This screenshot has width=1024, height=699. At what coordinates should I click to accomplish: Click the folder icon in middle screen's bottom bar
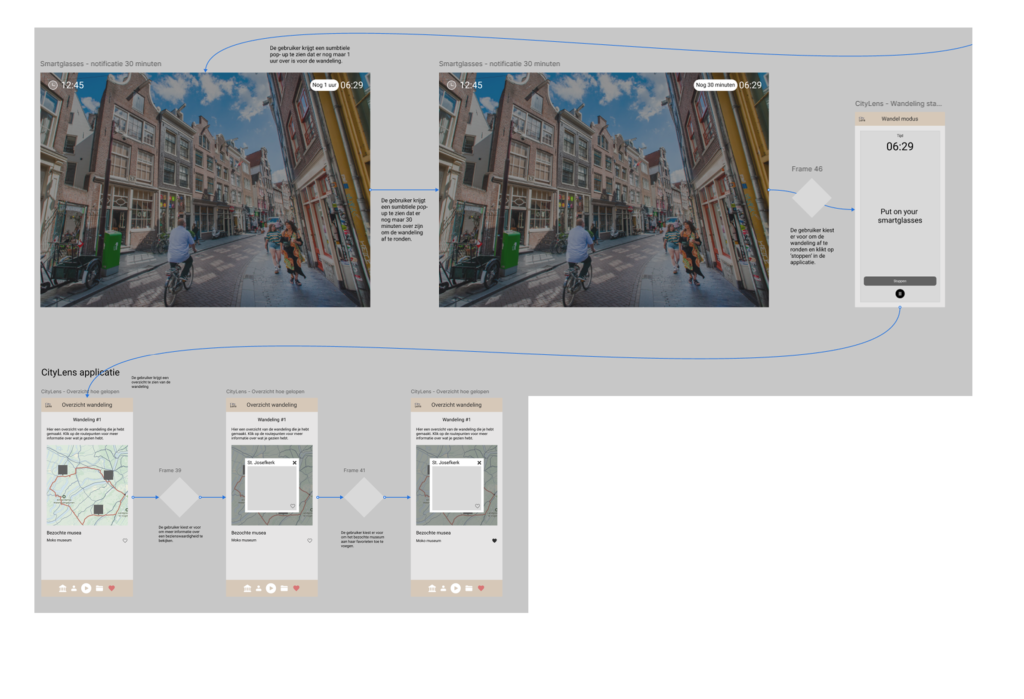284,588
